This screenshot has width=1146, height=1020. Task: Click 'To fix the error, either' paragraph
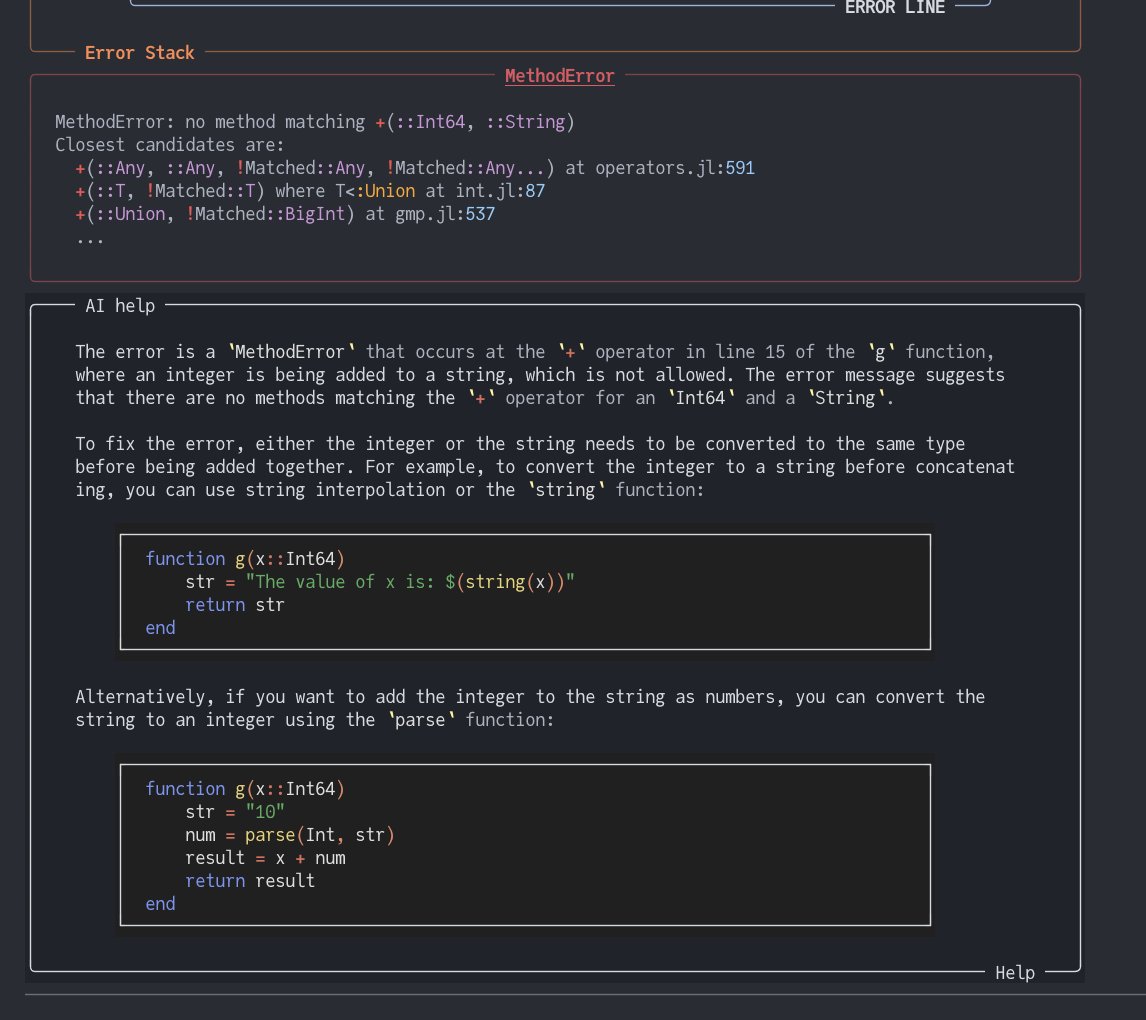click(544, 467)
